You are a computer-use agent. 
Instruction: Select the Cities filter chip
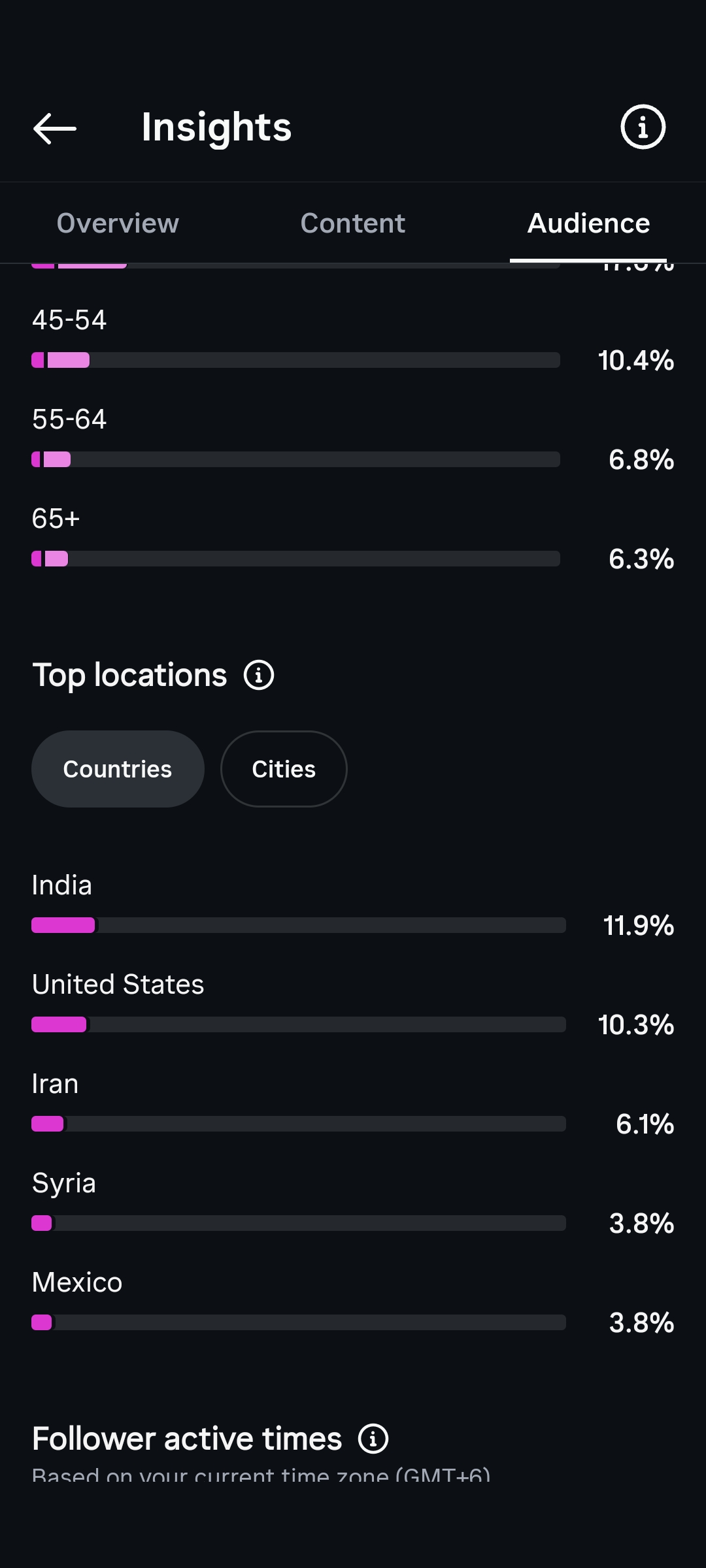[284, 769]
